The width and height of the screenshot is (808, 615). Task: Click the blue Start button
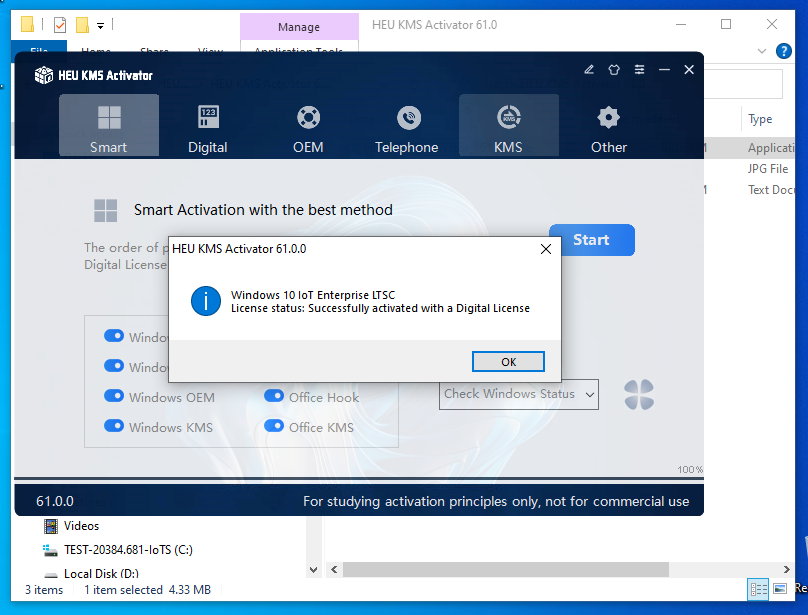(x=592, y=240)
